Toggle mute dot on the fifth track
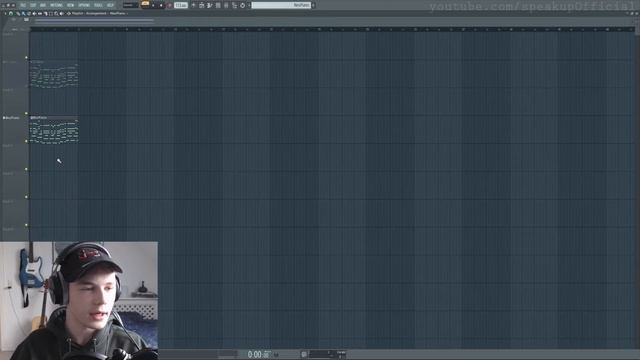The height and width of the screenshot is (360, 640). click(27, 169)
